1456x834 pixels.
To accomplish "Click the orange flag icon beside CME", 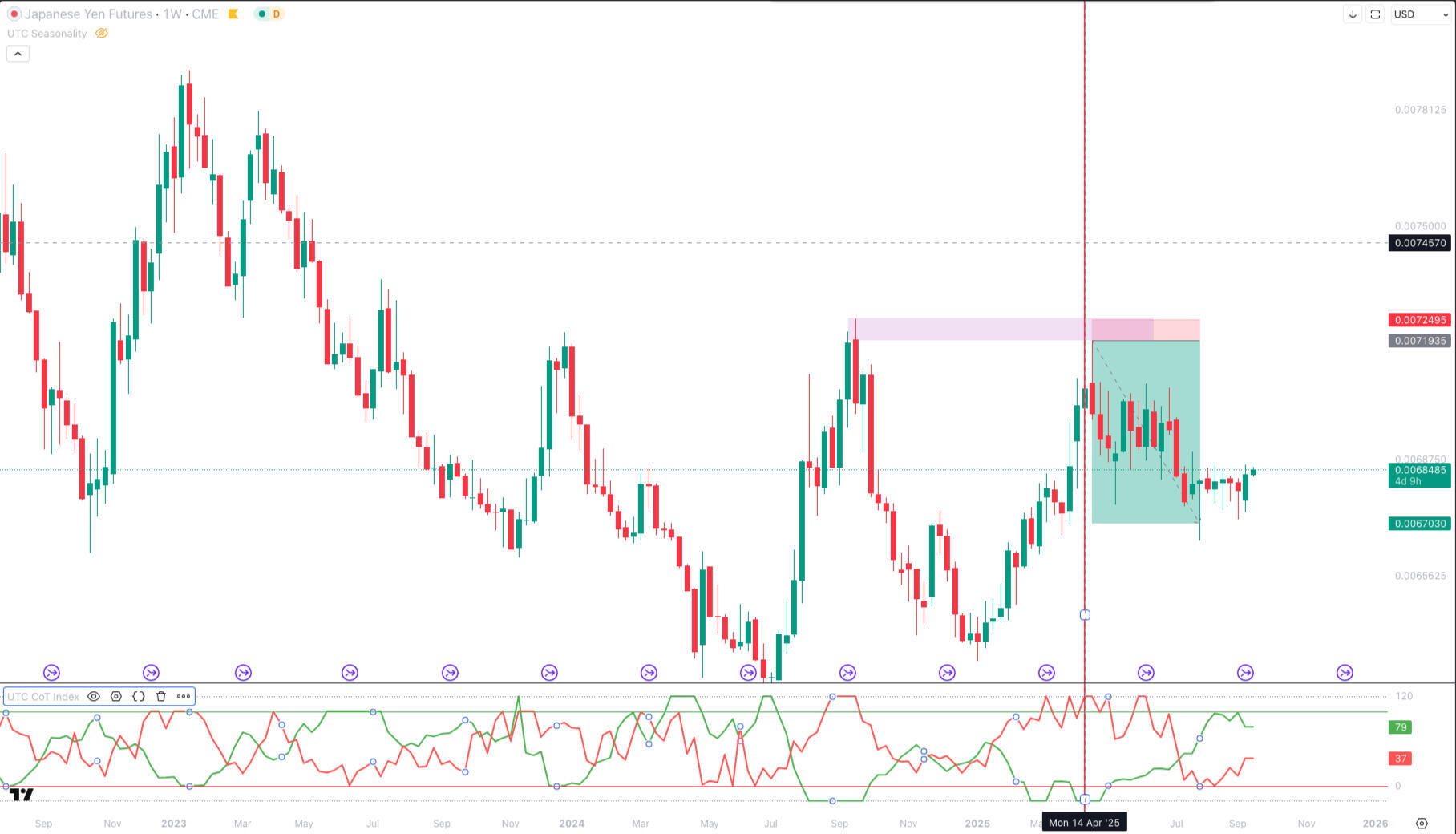I will (233, 14).
